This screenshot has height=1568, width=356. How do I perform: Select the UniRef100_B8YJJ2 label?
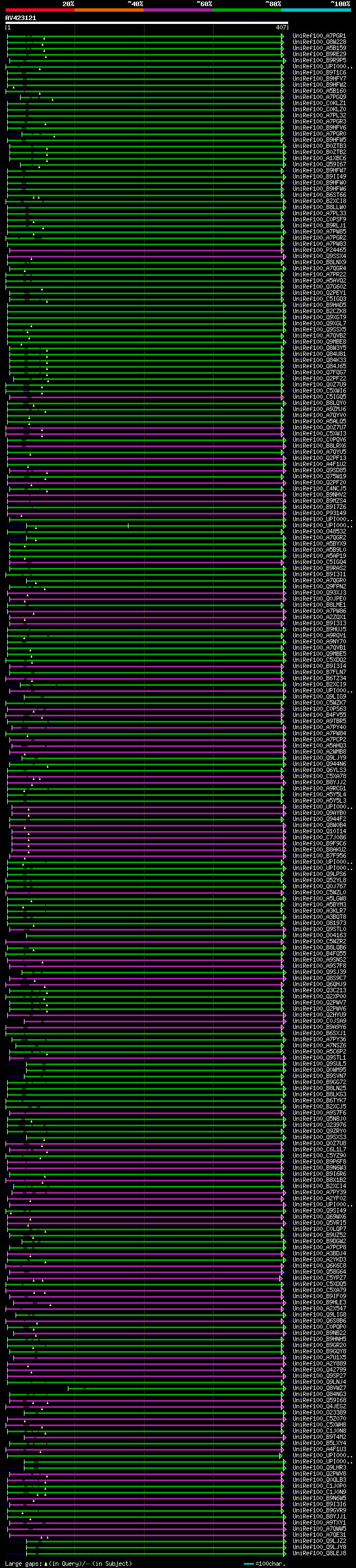coord(319,782)
